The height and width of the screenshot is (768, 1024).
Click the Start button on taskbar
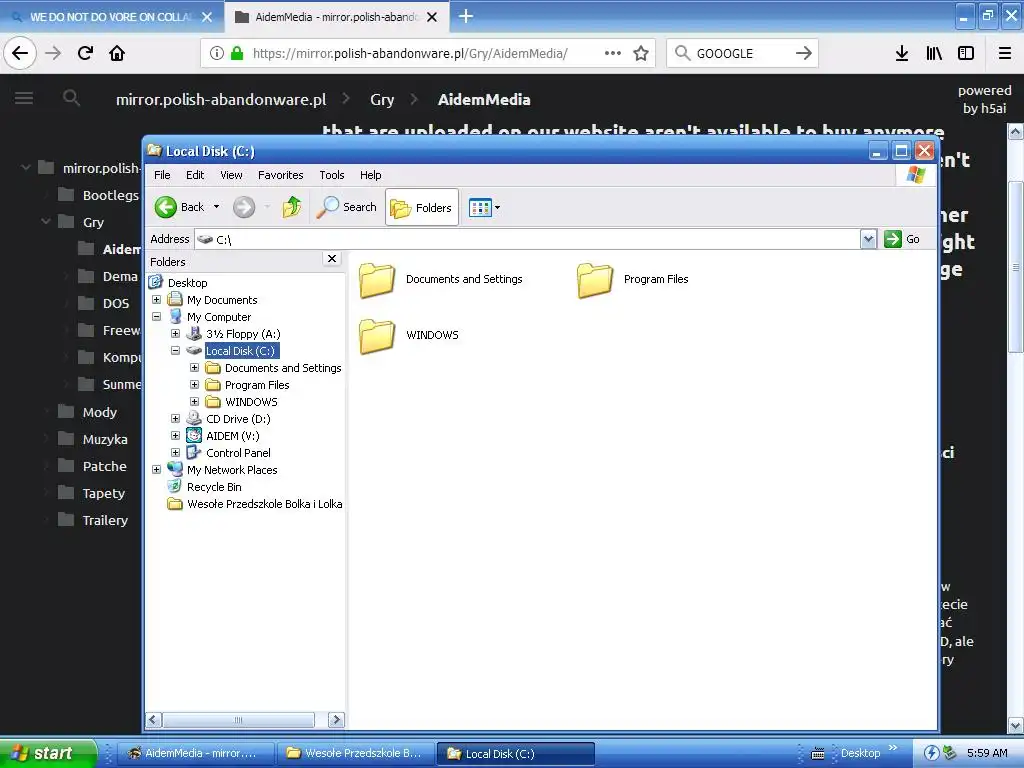(x=47, y=753)
